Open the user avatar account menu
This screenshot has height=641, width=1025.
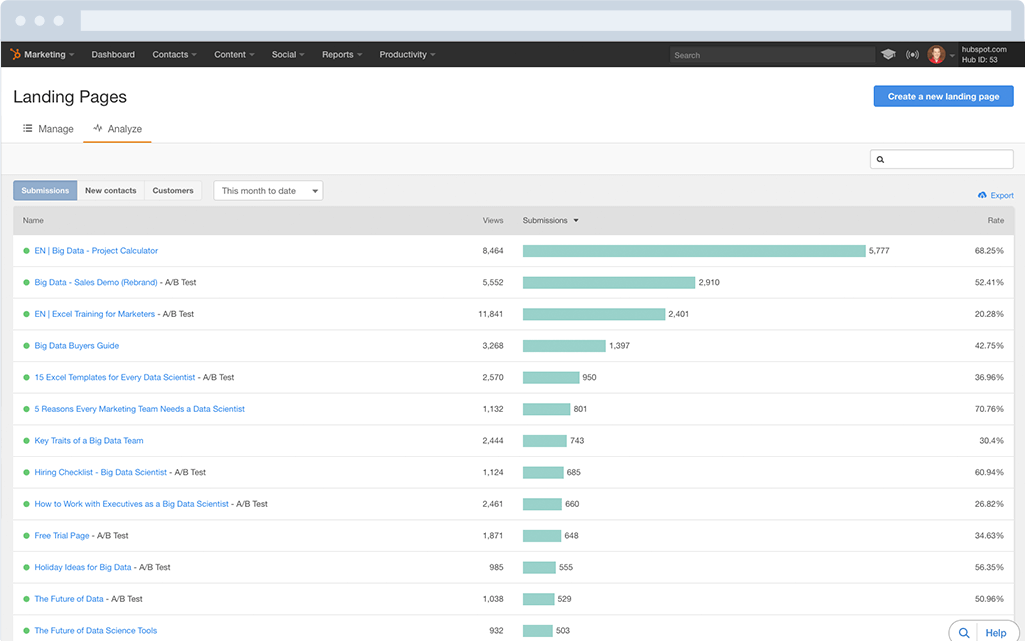tap(936, 54)
